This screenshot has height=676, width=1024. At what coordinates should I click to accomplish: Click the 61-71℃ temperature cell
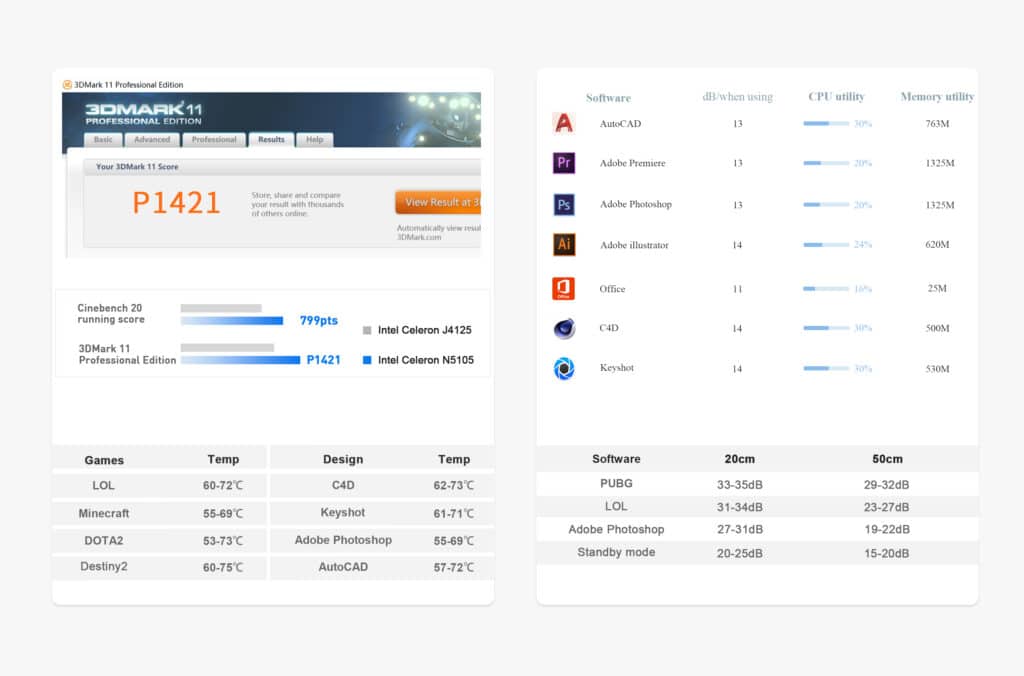tap(454, 513)
